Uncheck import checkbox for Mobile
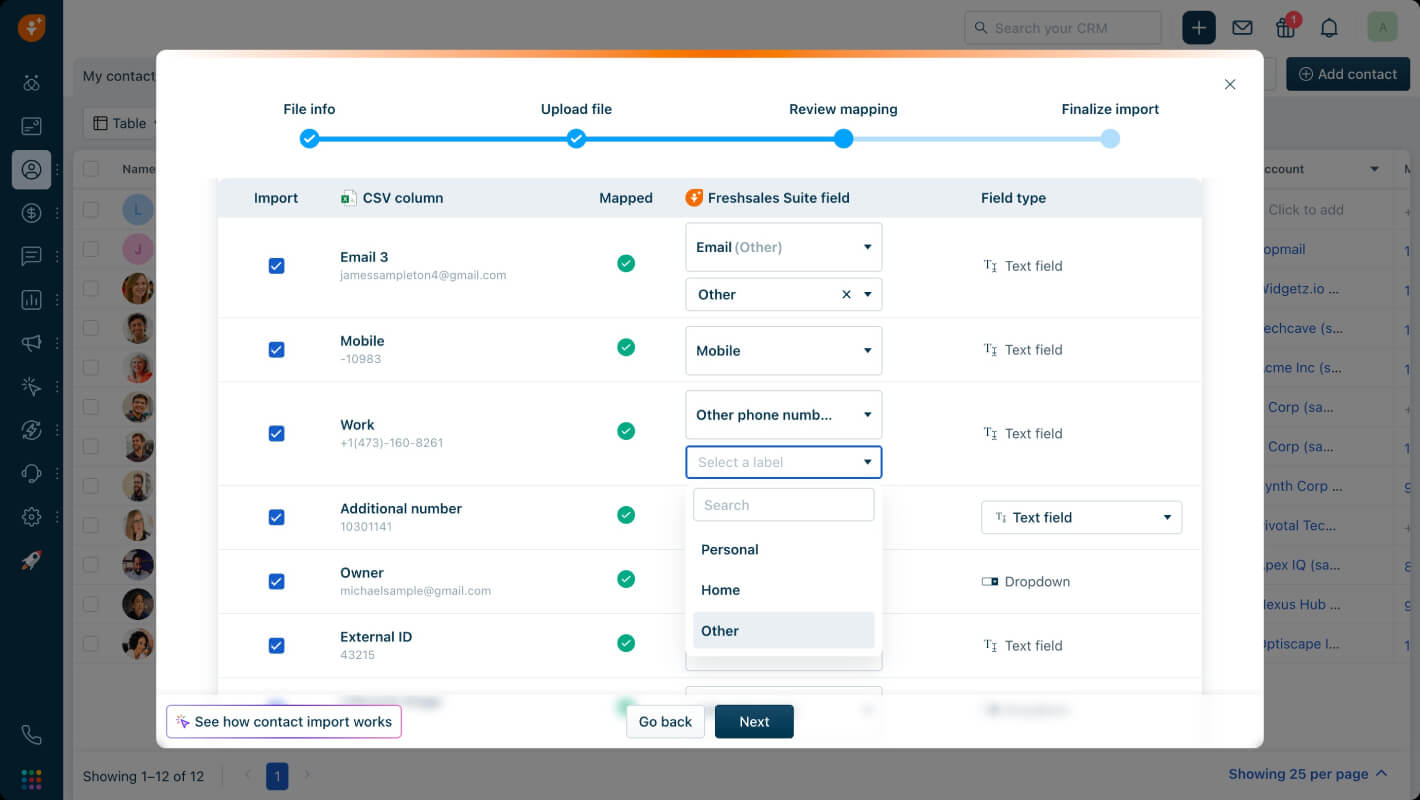The width and height of the screenshot is (1420, 800). click(x=276, y=350)
